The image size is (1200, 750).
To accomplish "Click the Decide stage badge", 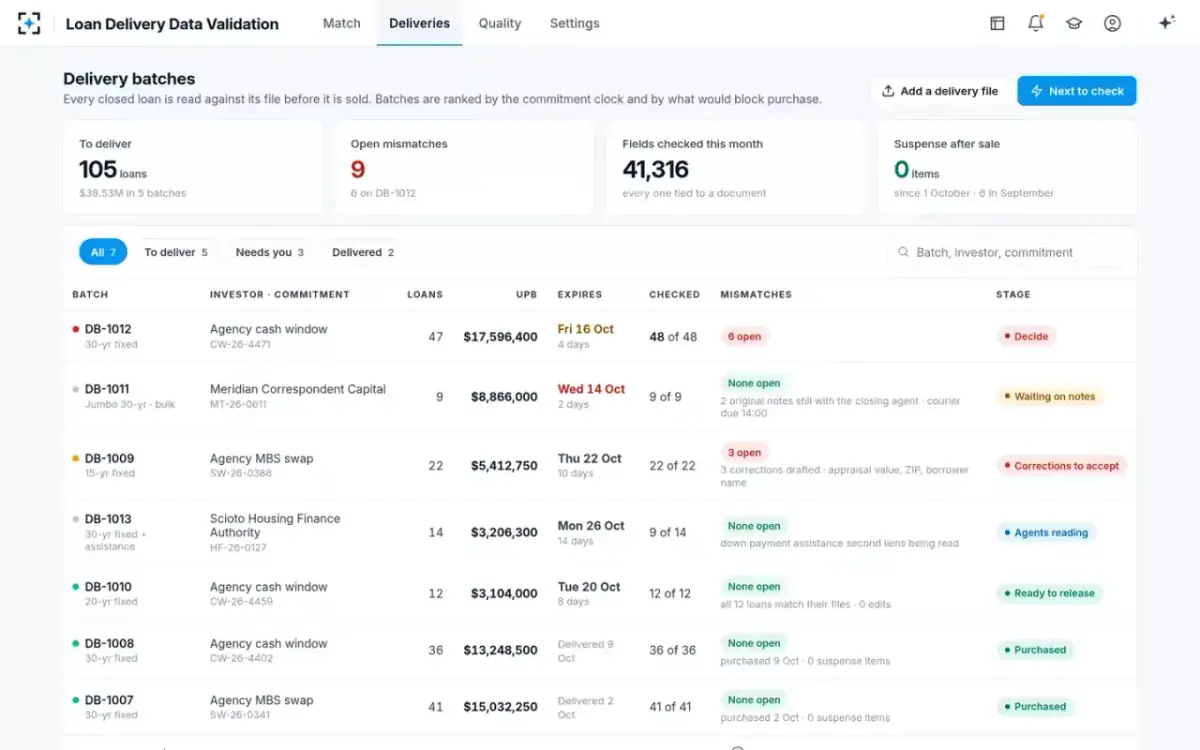I will [1027, 337].
